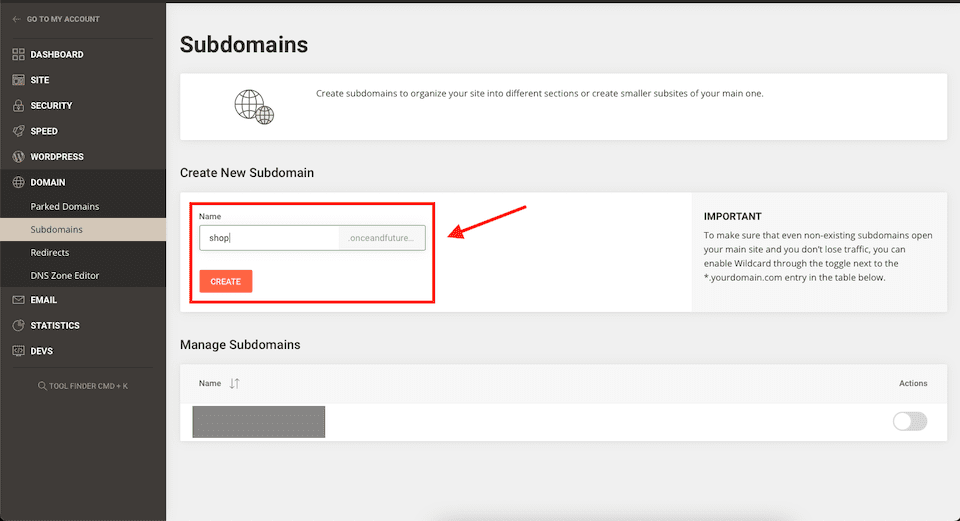The height and width of the screenshot is (521, 960).
Task: Click the Domain globe icon
Action: (x=18, y=182)
